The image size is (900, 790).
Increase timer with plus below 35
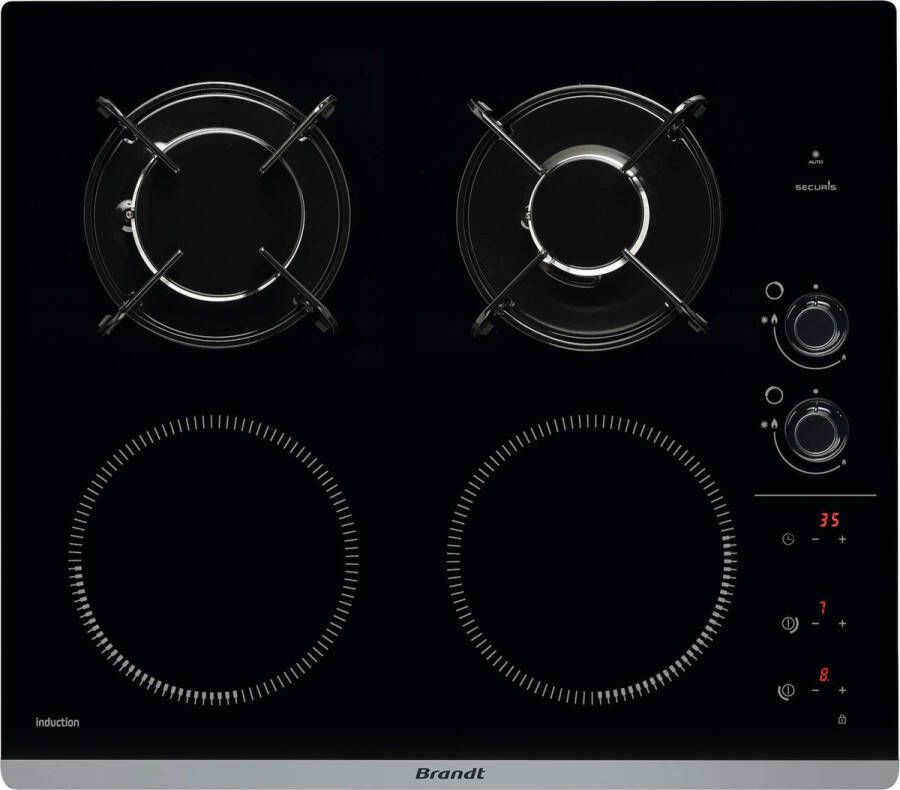tap(842, 540)
